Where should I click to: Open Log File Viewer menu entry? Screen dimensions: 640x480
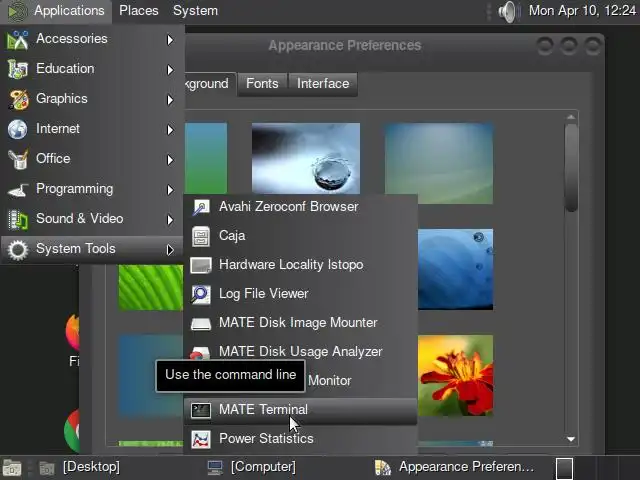[300, 294]
